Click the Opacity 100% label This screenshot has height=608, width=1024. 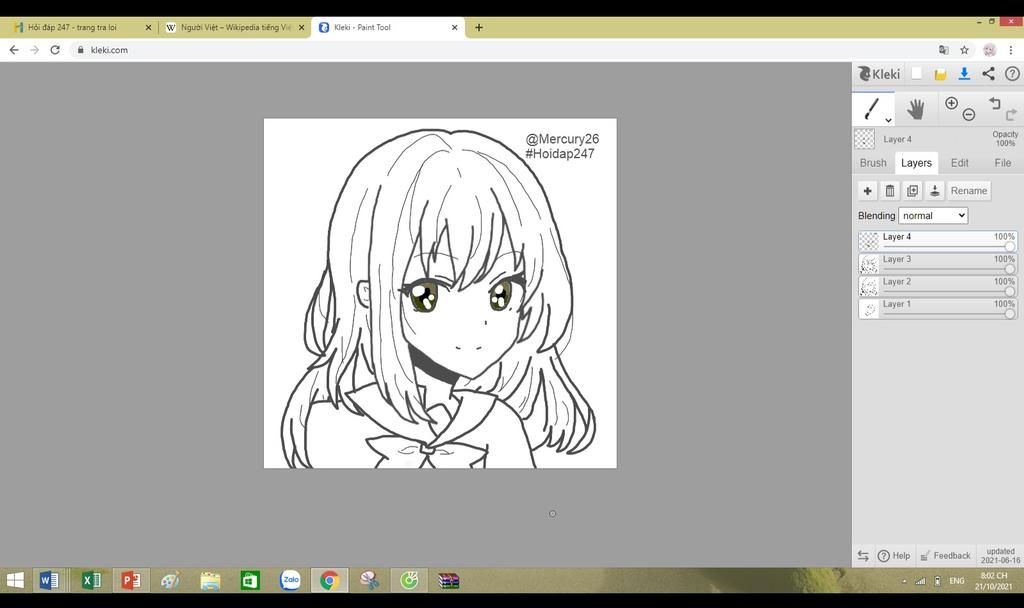pos(1005,138)
